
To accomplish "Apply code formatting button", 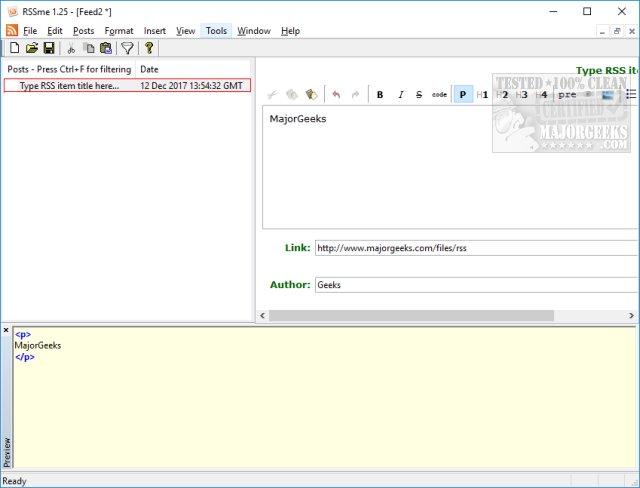I will click(x=439, y=94).
